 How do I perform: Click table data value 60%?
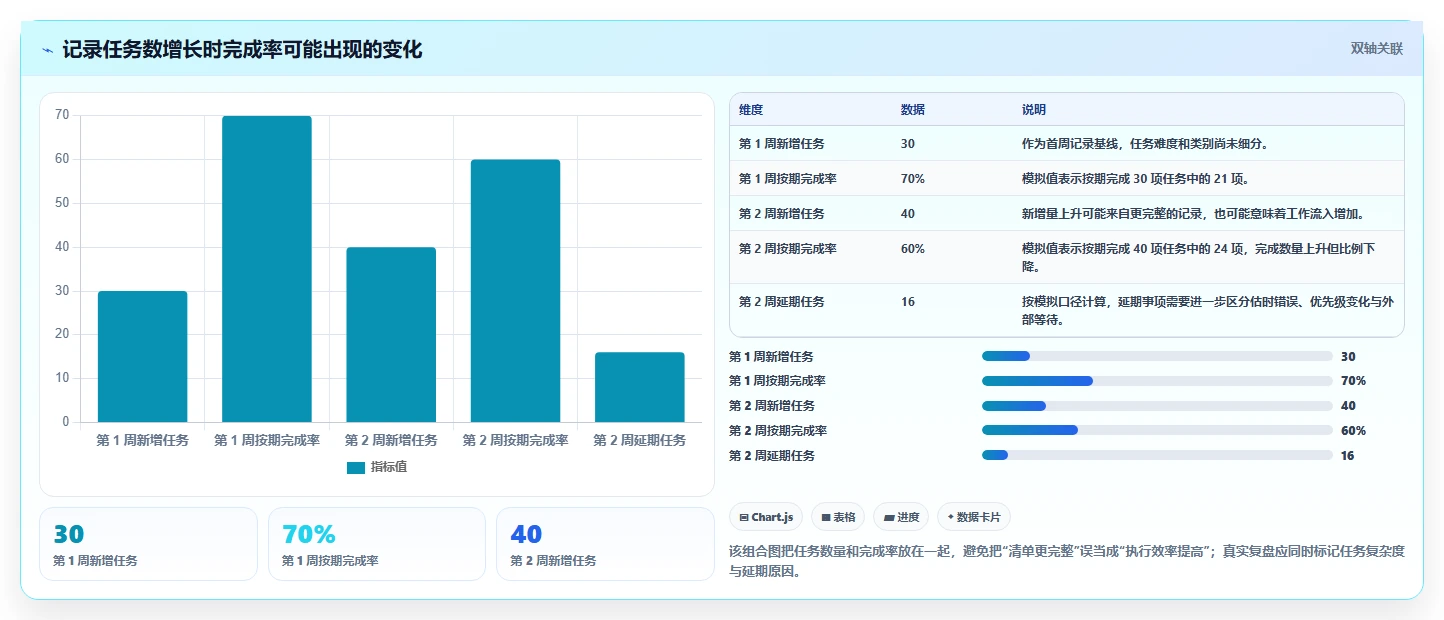click(x=913, y=249)
